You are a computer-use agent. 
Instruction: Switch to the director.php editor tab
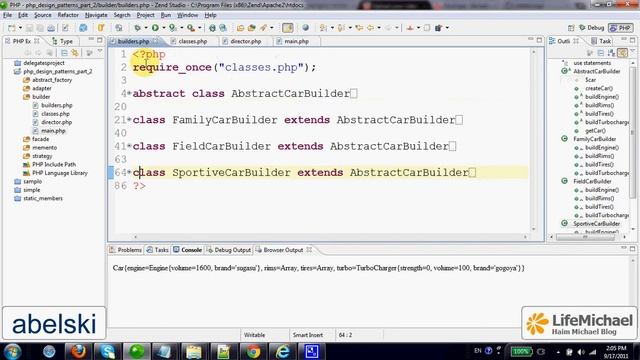pos(242,41)
